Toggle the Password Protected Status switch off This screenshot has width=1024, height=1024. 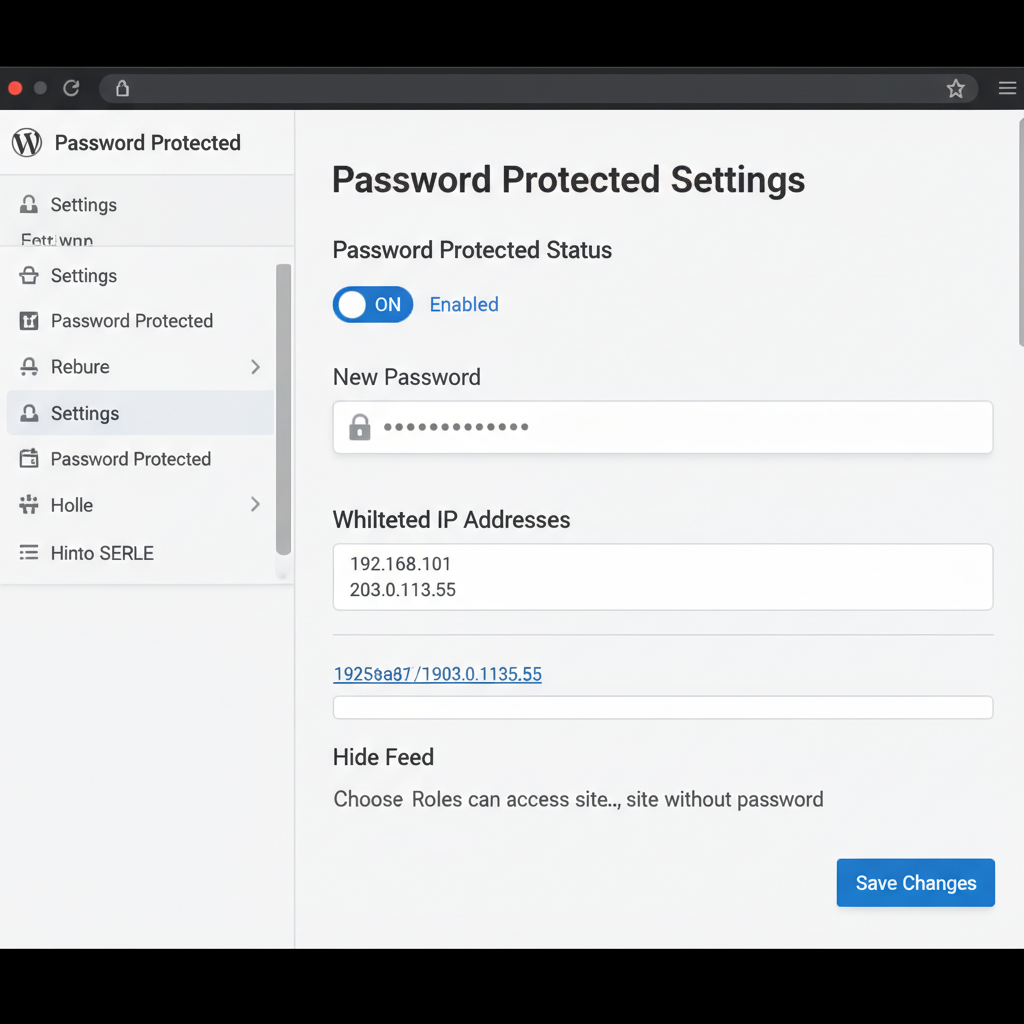click(372, 305)
